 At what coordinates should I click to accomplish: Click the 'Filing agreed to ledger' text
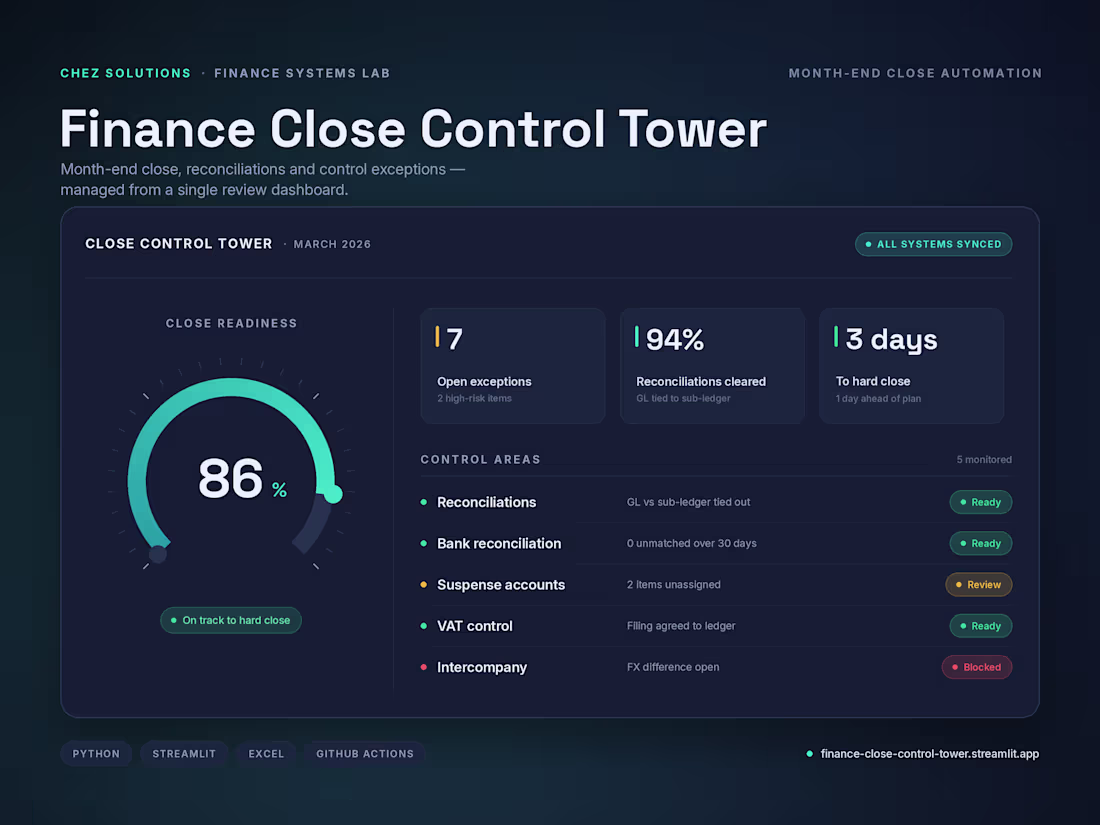pos(681,626)
